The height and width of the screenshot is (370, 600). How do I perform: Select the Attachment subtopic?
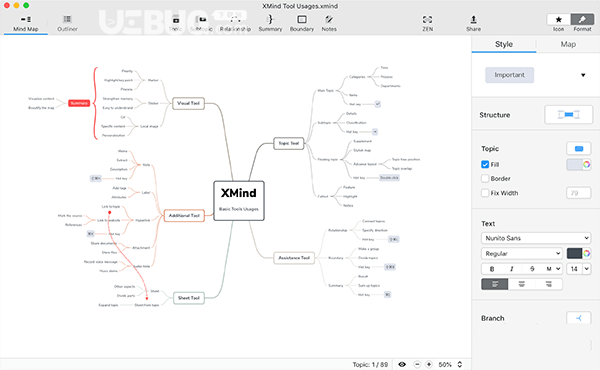(141, 248)
